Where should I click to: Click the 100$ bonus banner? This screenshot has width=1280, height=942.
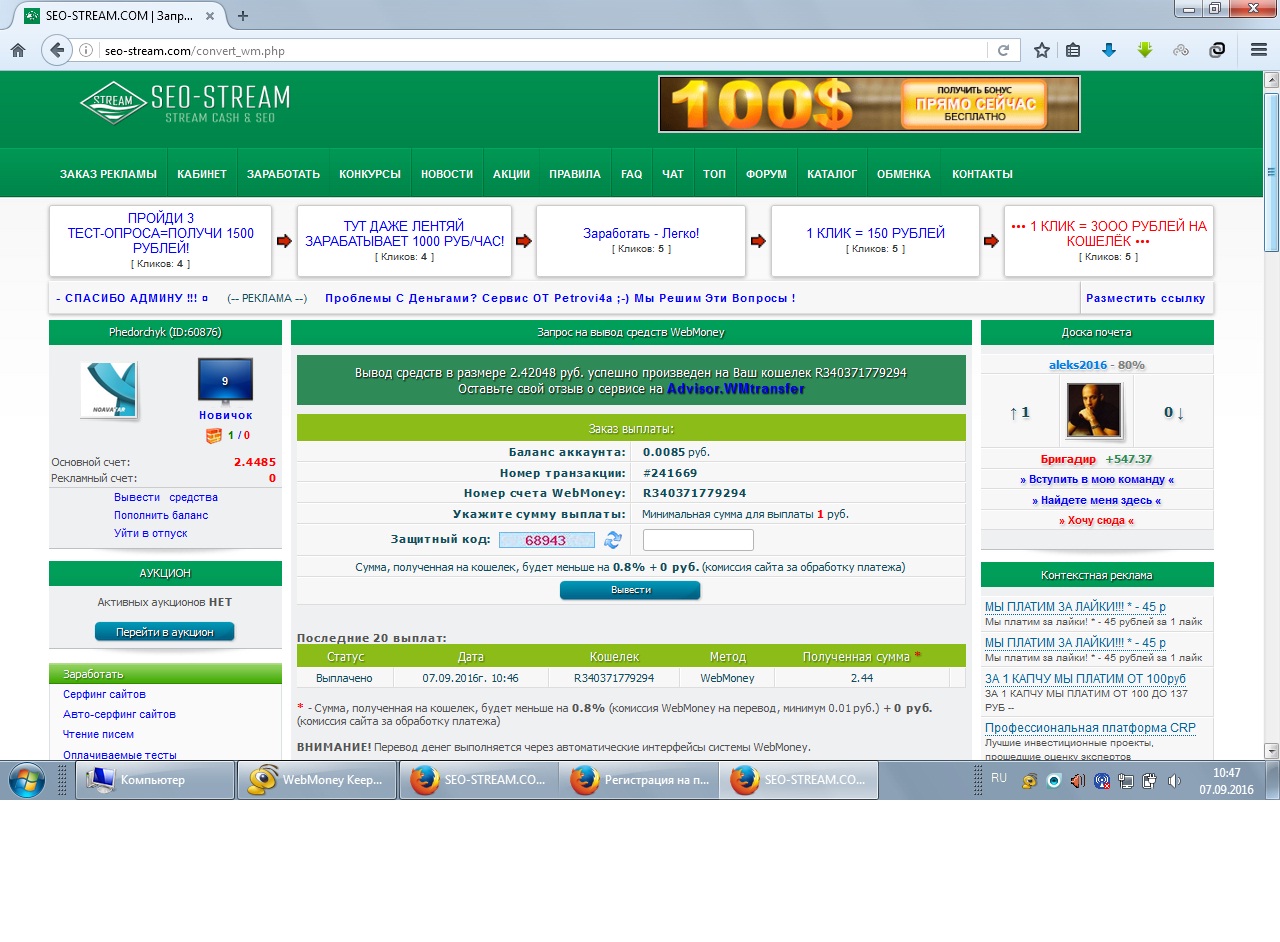869,104
